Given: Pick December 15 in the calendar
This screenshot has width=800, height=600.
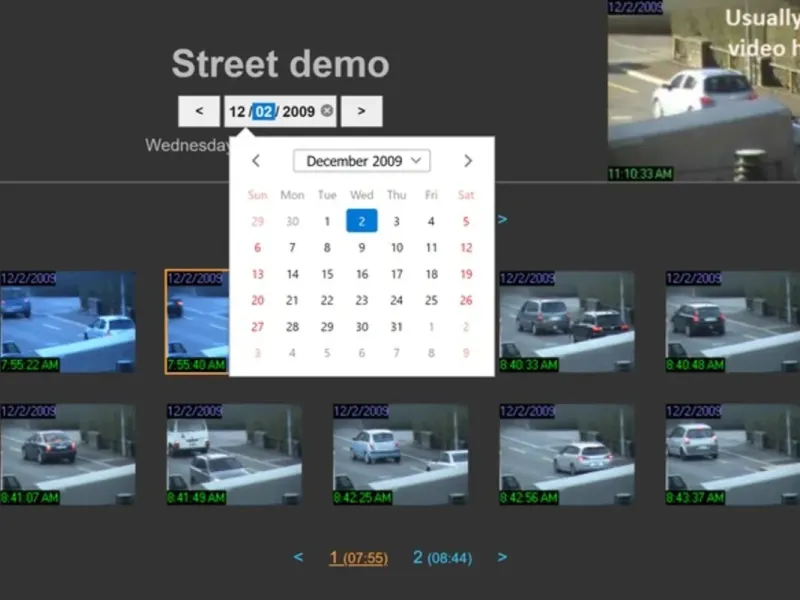Looking at the screenshot, I should point(327,274).
